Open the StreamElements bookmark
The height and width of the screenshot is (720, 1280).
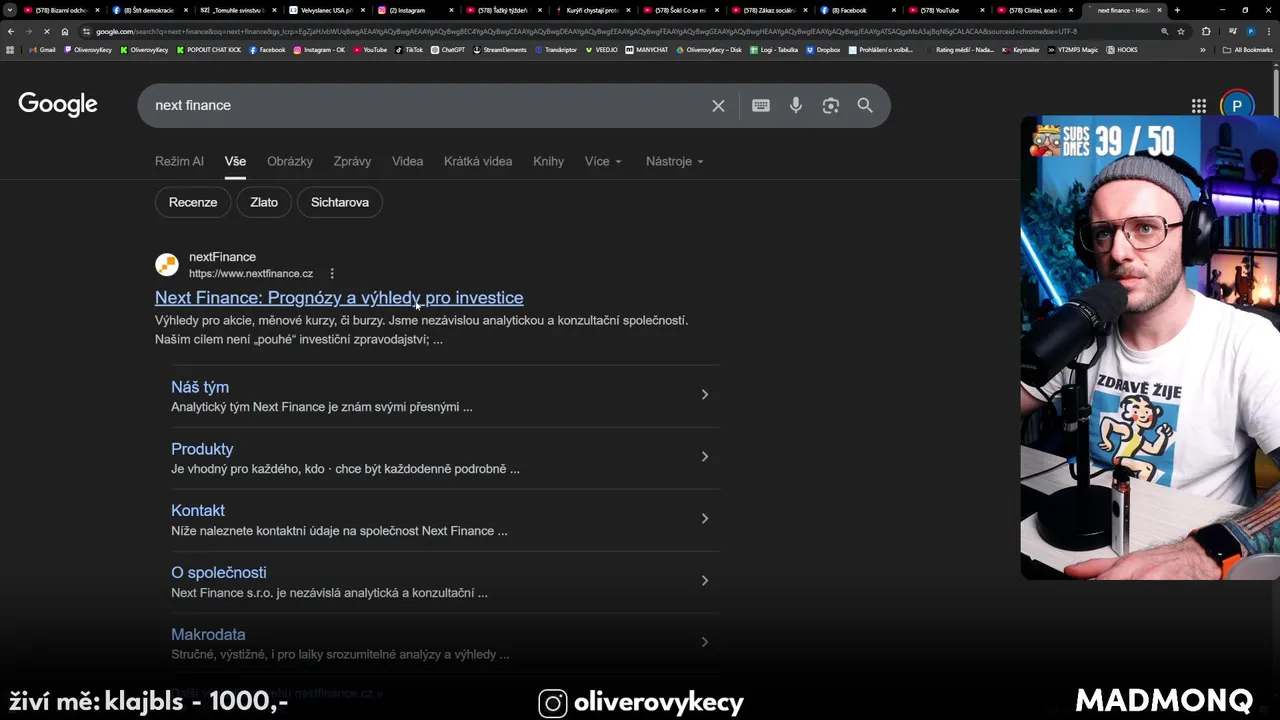[x=500, y=49]
